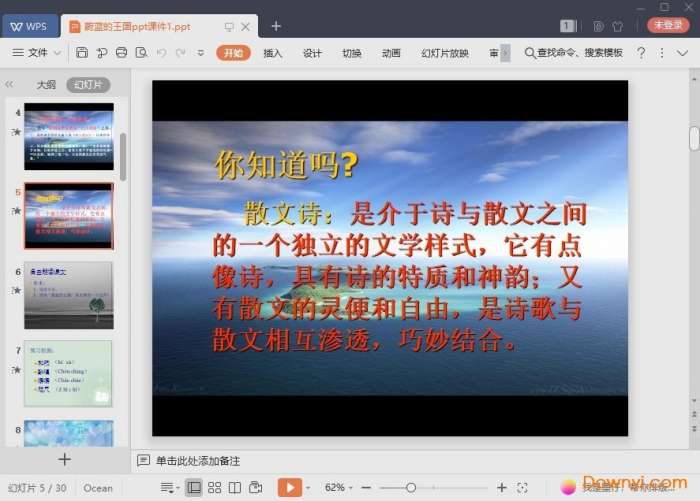The width and height of the screenshot is (700, 501).
Task: Click the 未登录 login button
Action: coord(668,25)
